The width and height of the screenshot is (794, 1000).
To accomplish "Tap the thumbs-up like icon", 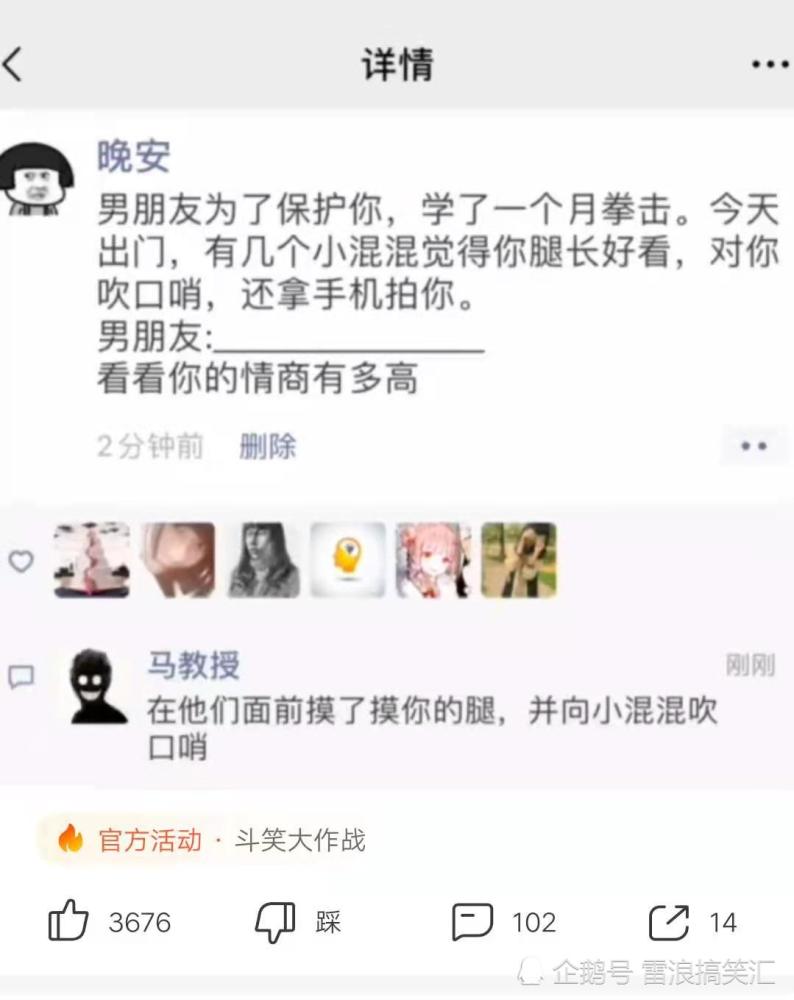I will click(x=68, y=921).
